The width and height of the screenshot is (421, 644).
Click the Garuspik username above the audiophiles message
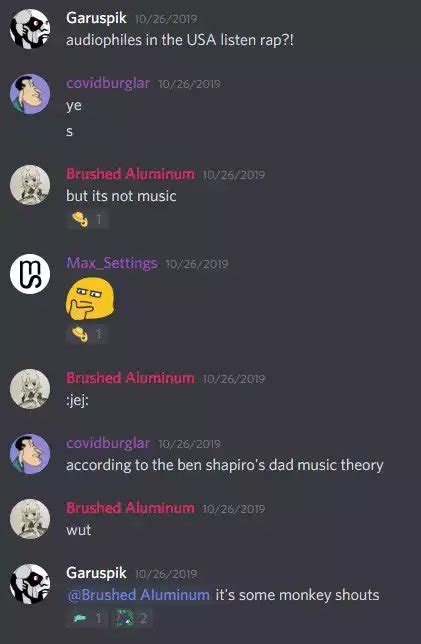[x=97, y=18]
